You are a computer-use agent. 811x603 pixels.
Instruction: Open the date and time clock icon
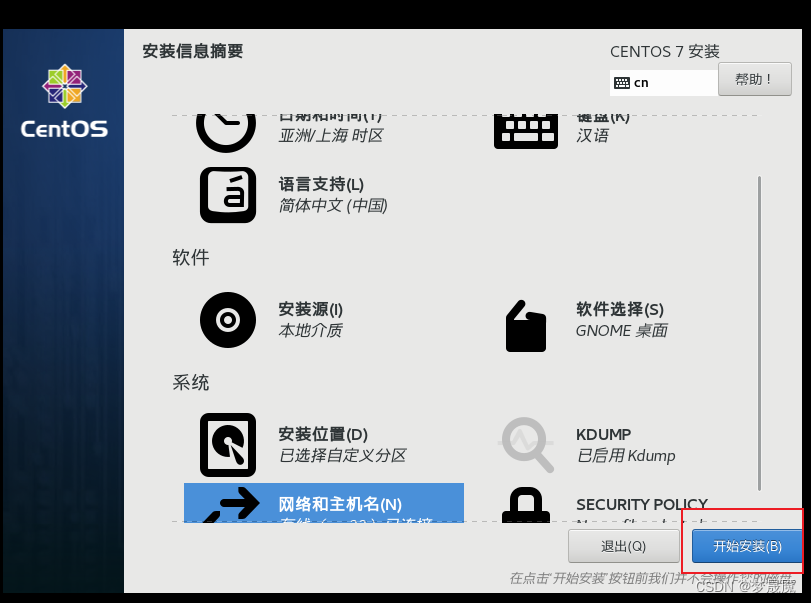(x=226, y=132)
